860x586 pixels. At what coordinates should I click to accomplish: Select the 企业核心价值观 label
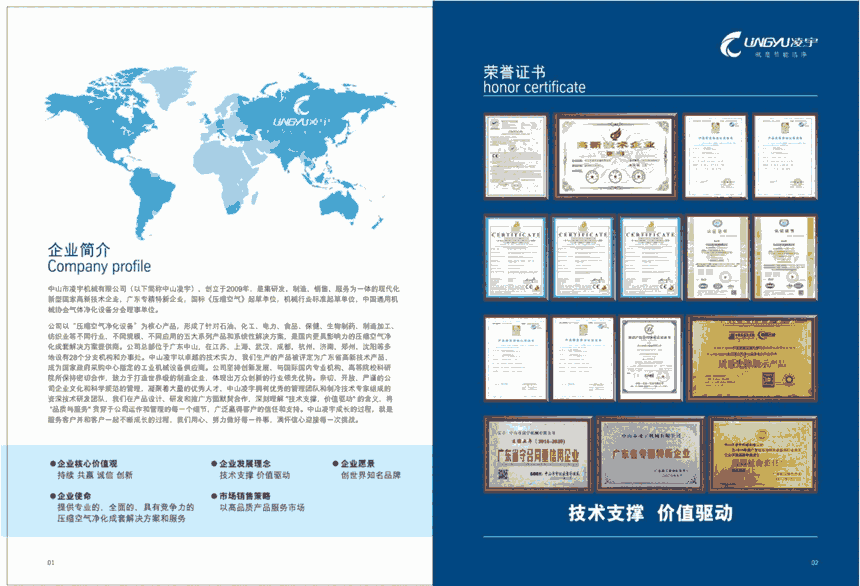click(x=87, y=464)
